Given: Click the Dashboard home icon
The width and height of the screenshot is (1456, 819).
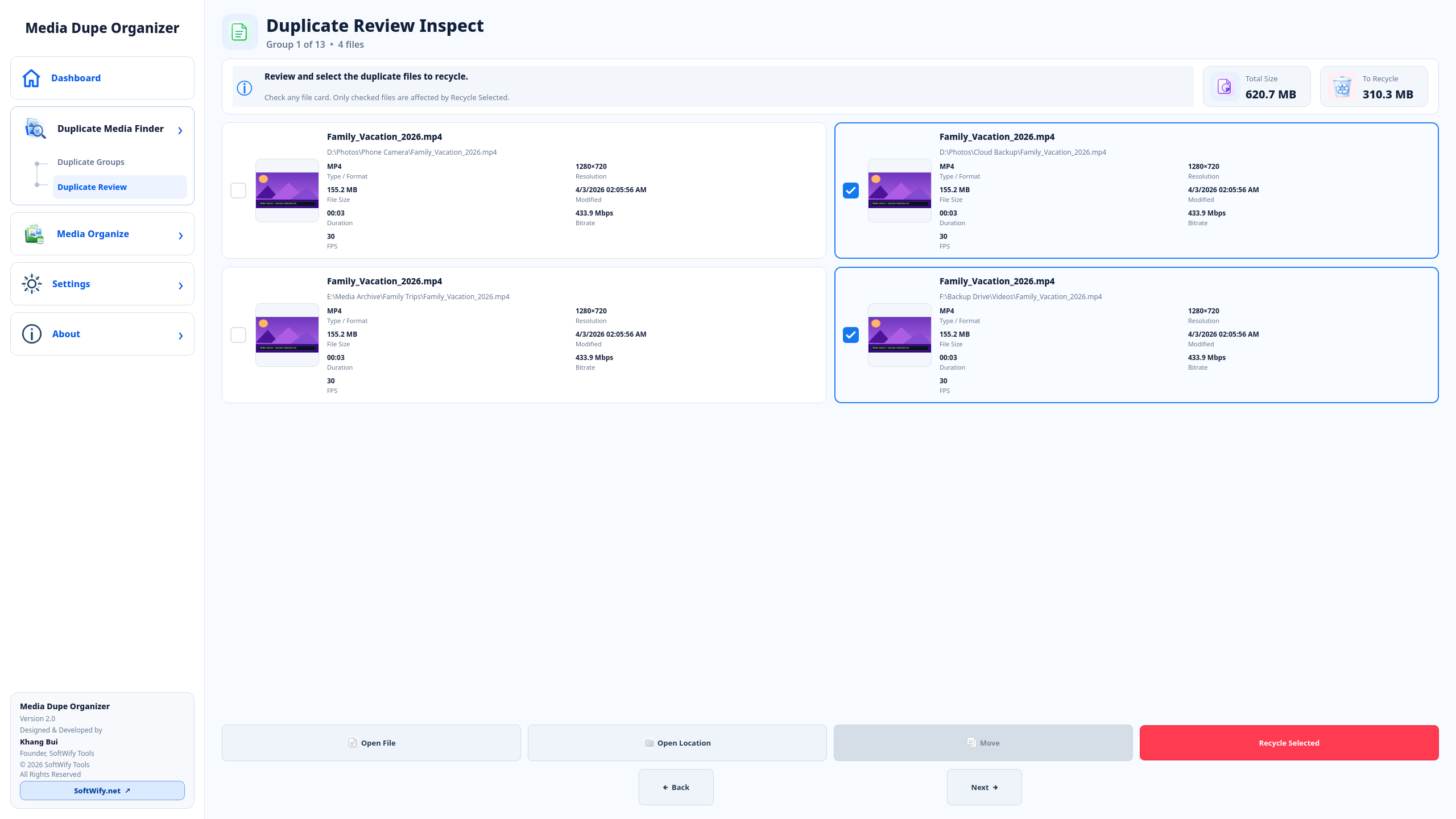Looking at the screenshot, I should pos(31,78).
